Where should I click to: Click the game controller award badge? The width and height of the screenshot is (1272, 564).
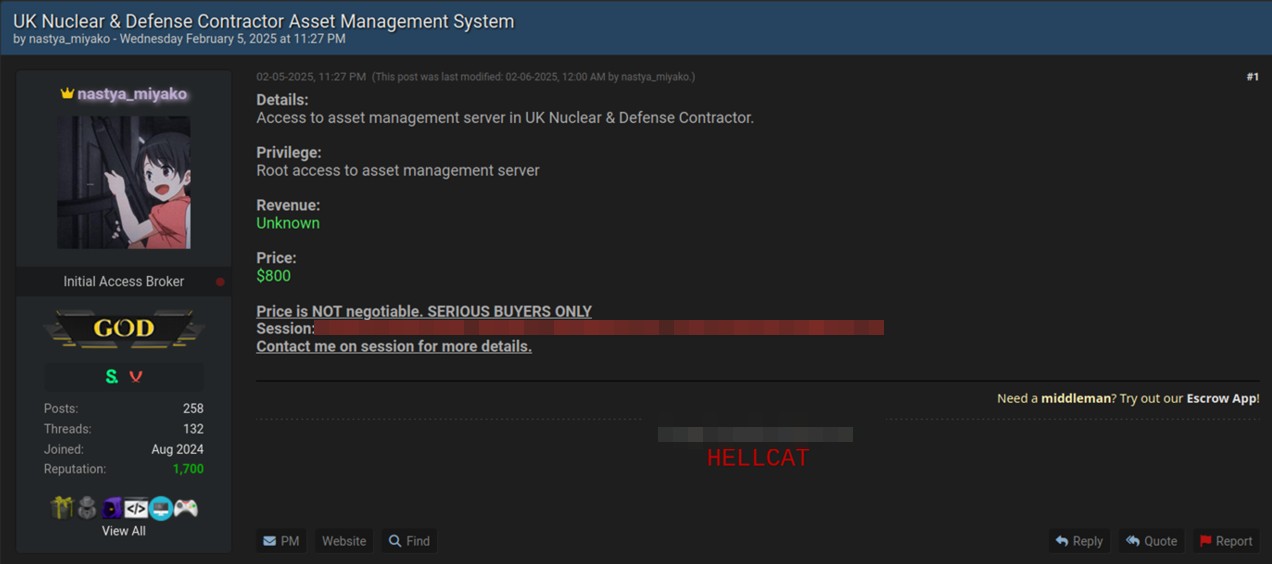click(185, 508)
